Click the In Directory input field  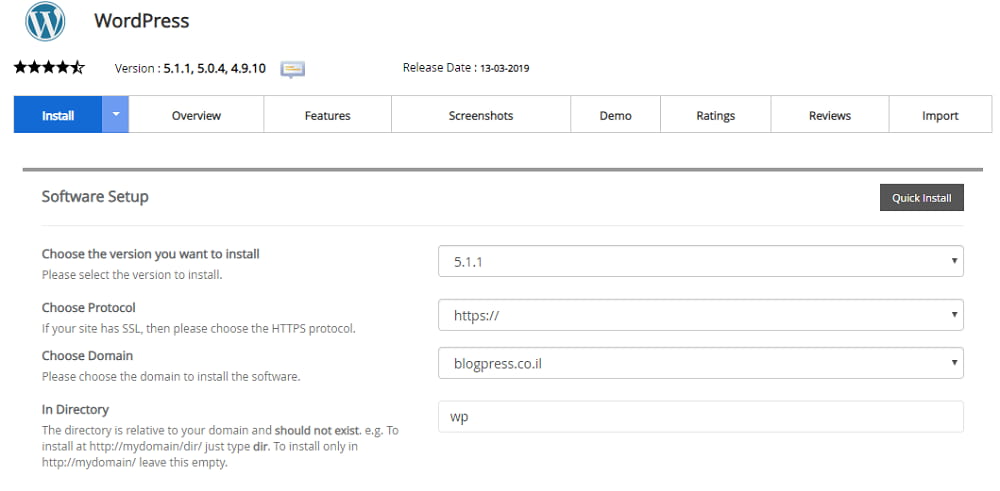click(701, 416)
